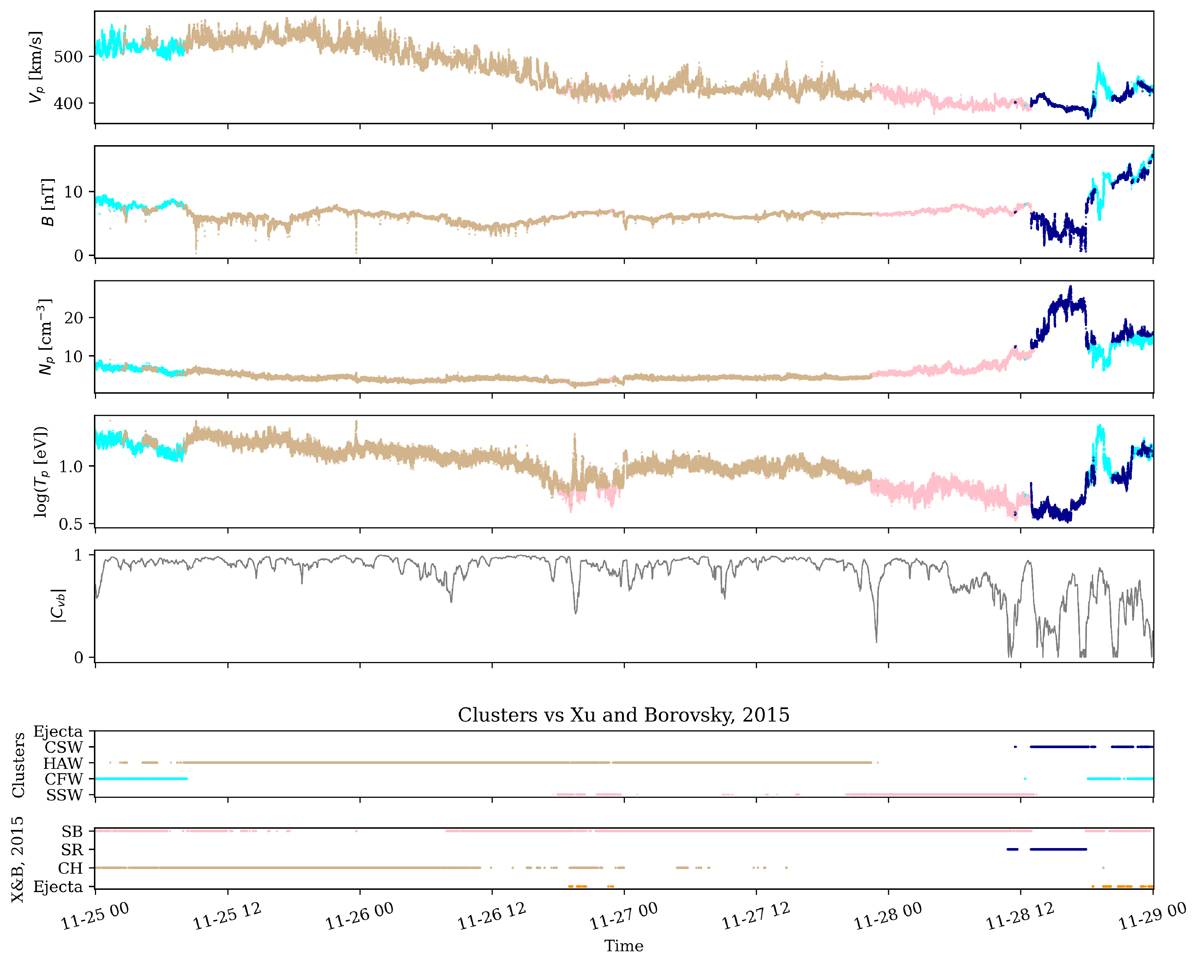Click the plot title 'Clusters vs Xu and Borovsky, 2015'
The width and height of the screenshot is (1200, 966).
pyautogui.click(x=624, y=716)
